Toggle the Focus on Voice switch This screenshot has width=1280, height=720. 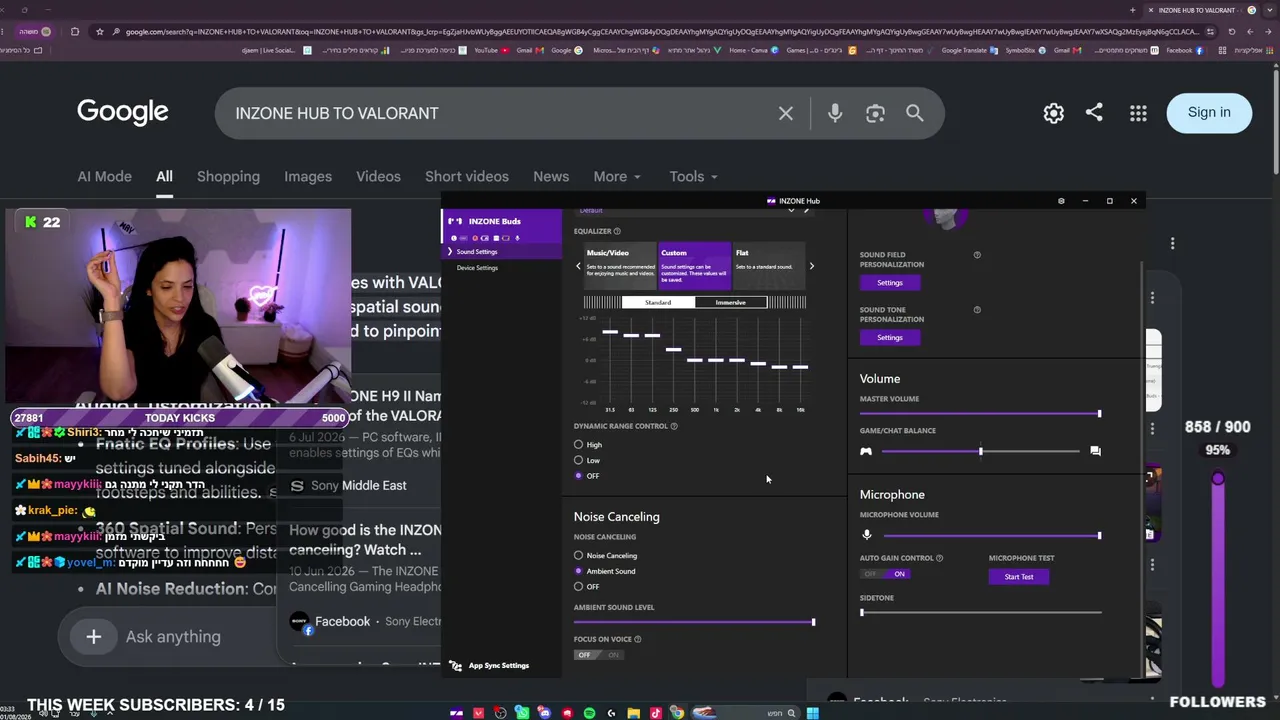tap(598, 655)
